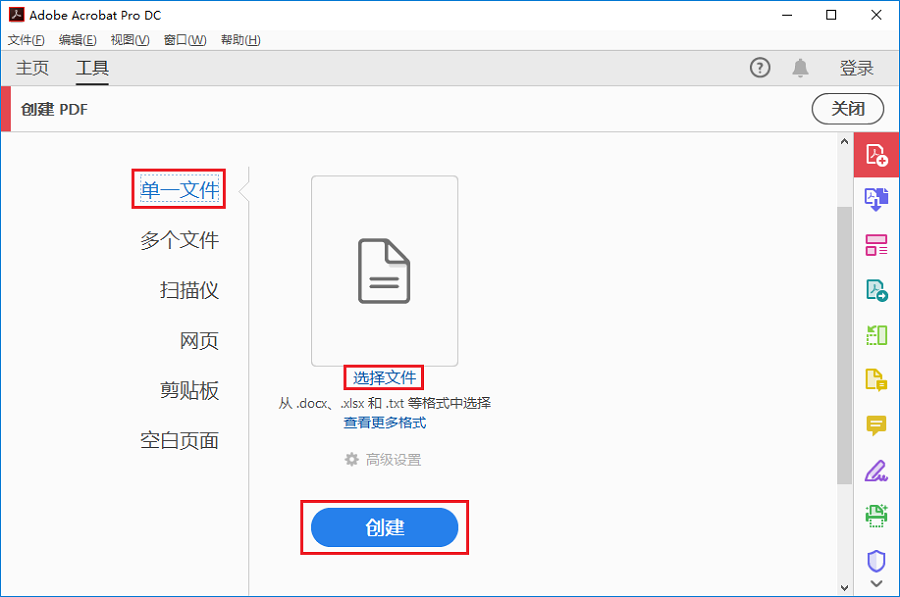Open the green Print Production icon
This screenshot has width=900, height=597.
(876, 515)
